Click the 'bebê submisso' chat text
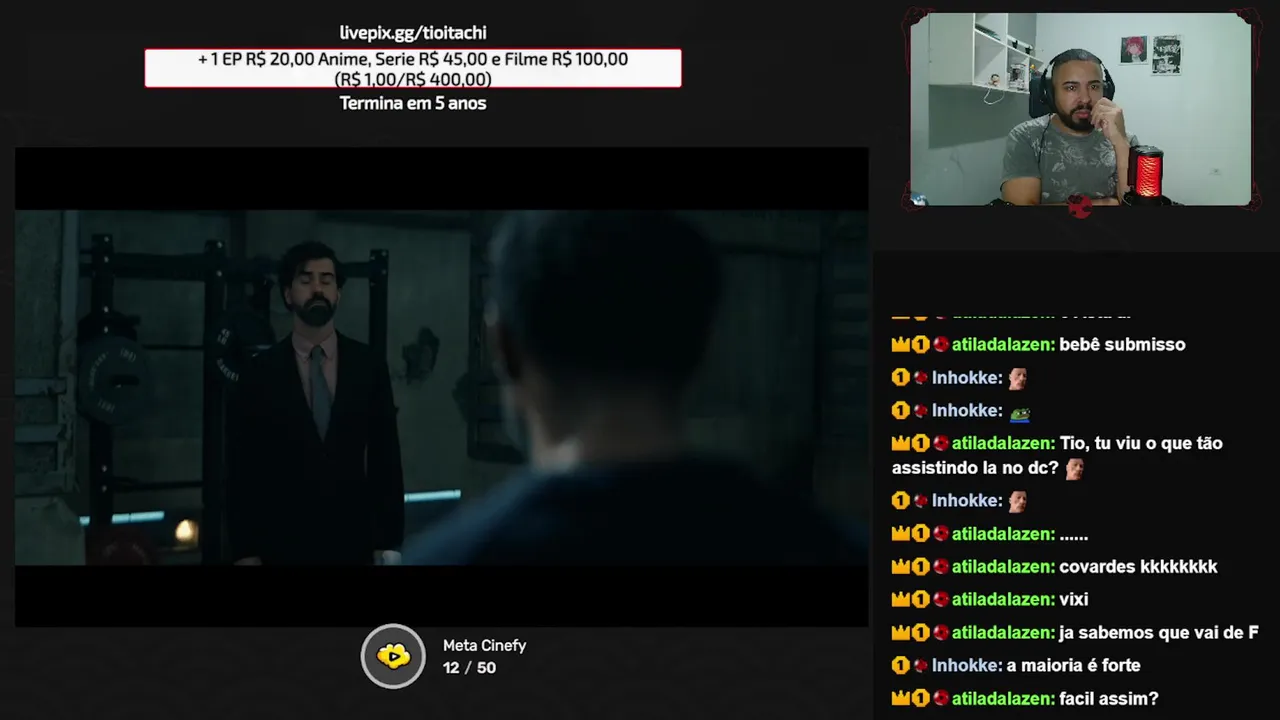Viewport: 1280px width, 720px height. [1122, 344]
